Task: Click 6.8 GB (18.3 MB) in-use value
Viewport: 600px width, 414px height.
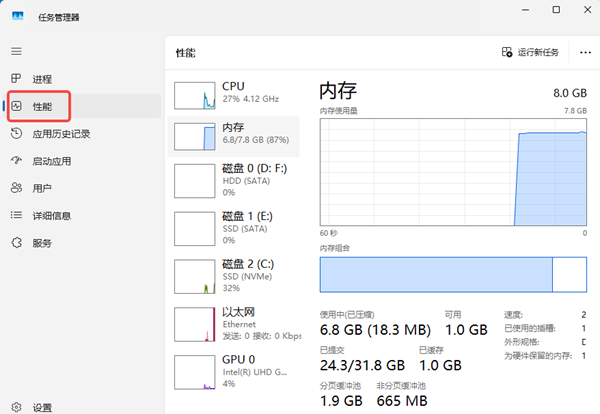Action: click(375, 330)
